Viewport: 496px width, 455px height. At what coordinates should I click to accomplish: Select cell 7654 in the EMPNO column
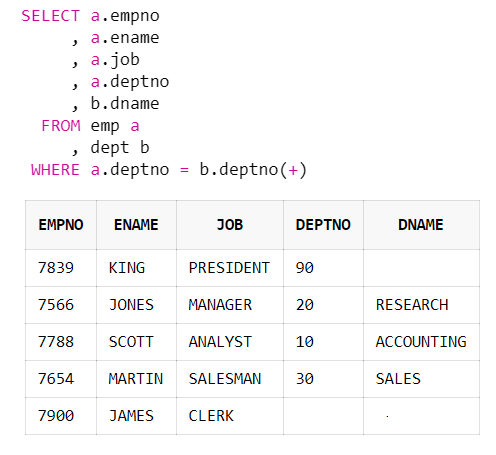coord(61,379)
